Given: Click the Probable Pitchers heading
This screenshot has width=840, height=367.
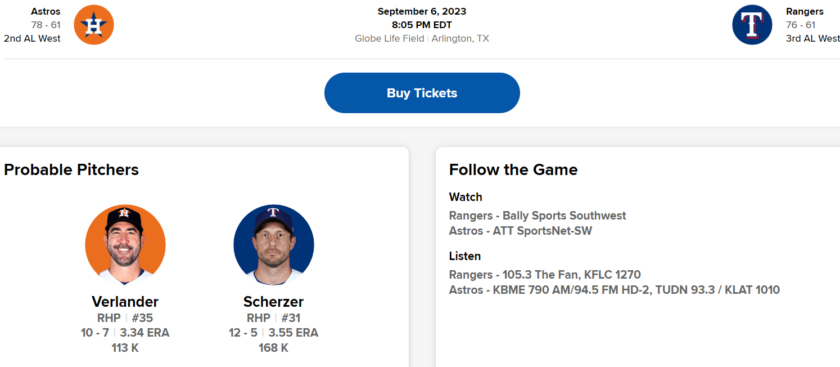Looking at the screenshot, I should coord(71,170).
